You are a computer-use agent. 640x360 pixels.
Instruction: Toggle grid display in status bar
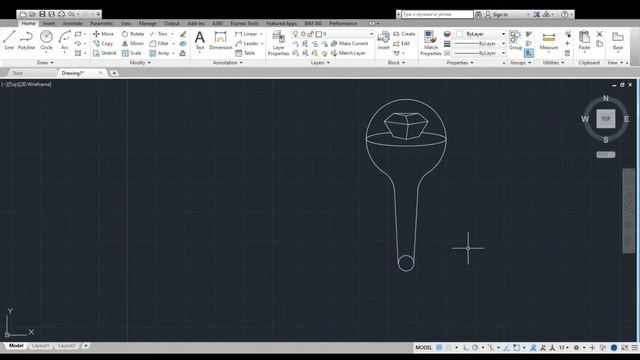(x=439, y=348)
